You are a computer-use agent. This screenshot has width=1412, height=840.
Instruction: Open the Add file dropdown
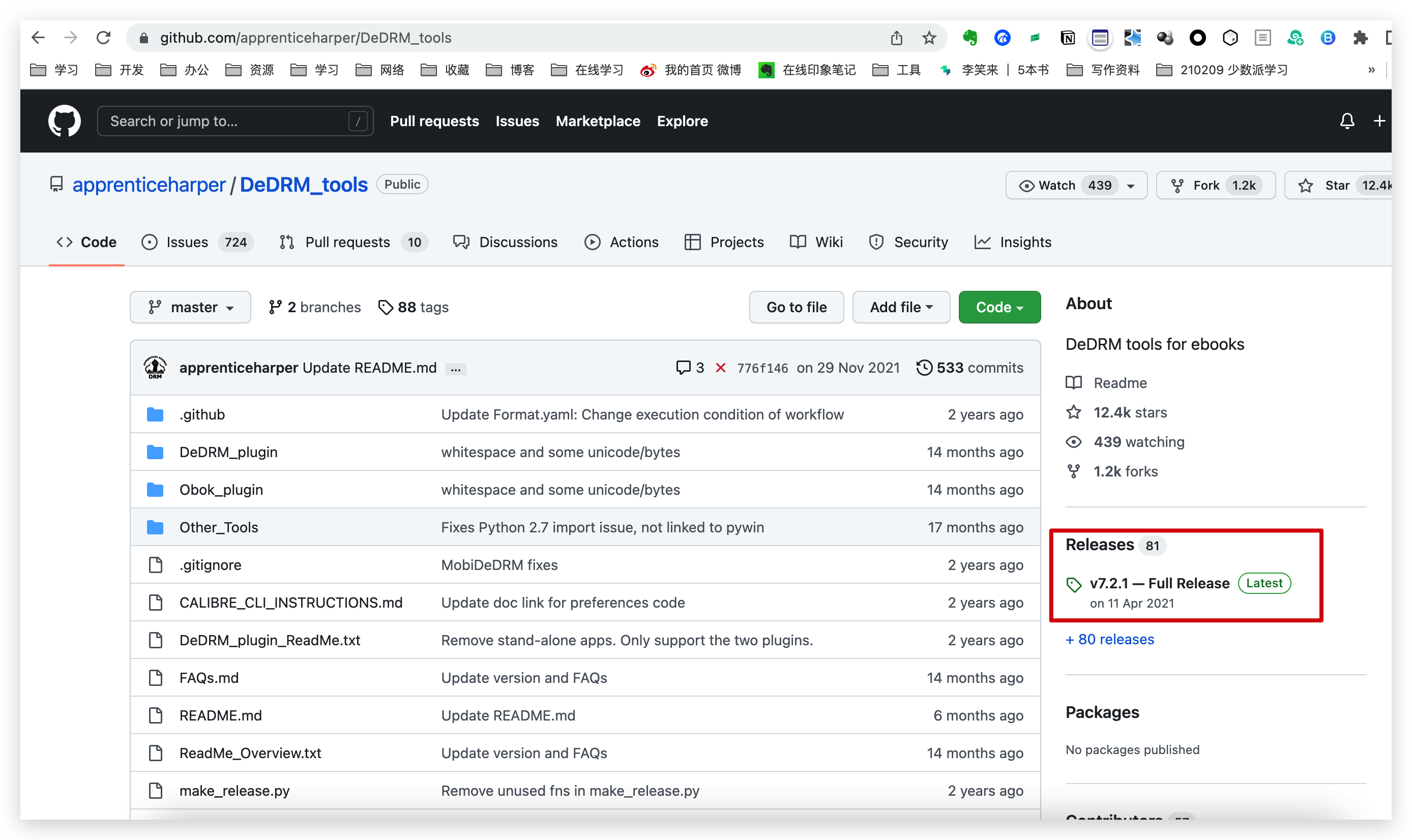click(x=901, y=307)
